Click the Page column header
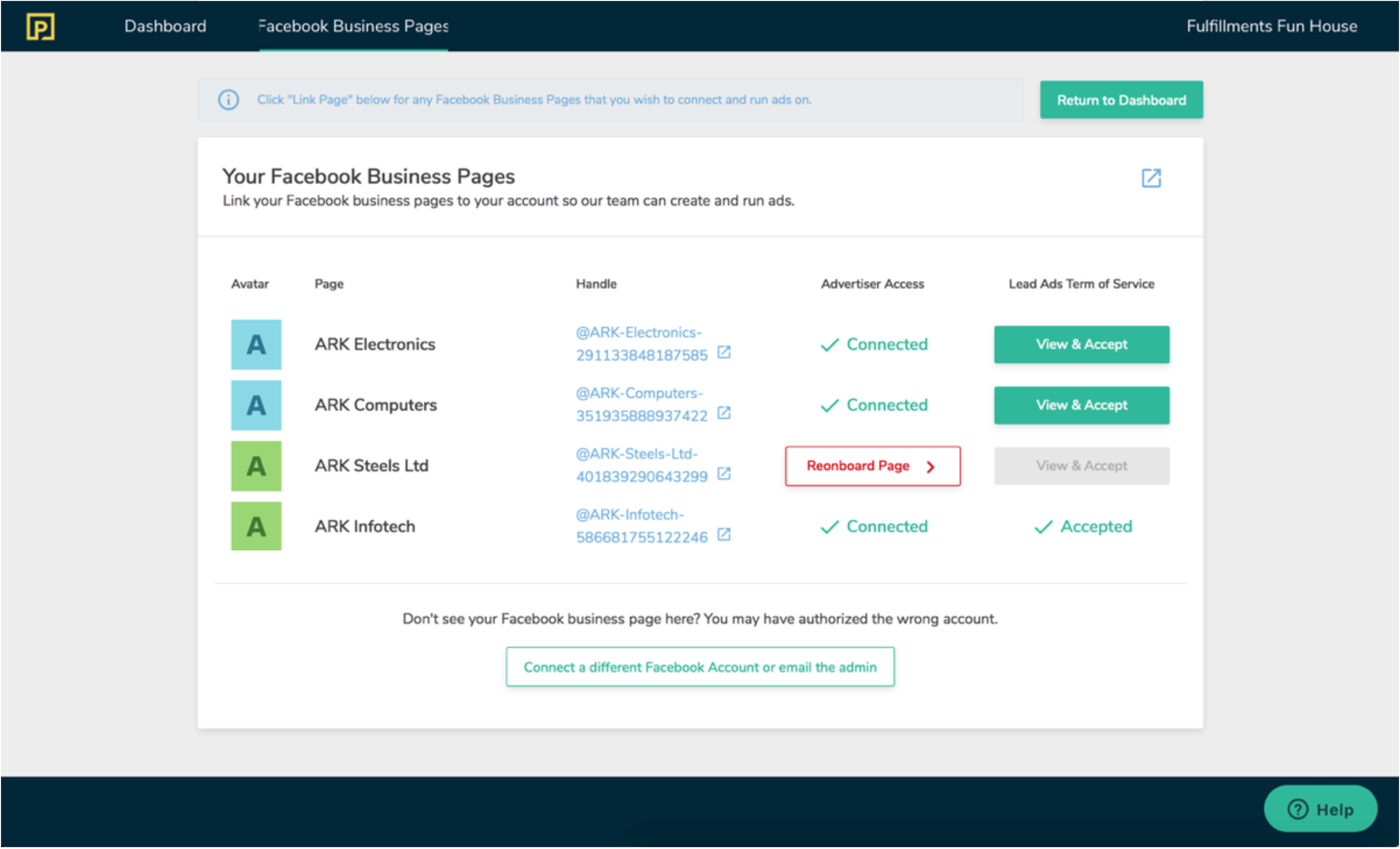Viewport: 1400px width, 849px height. [329, 285]
